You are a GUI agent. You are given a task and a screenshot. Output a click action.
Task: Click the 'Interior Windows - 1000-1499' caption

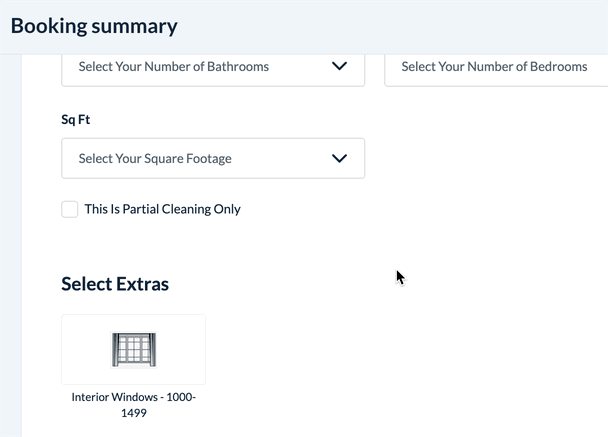pyautogui.click(x=134, y=404)
